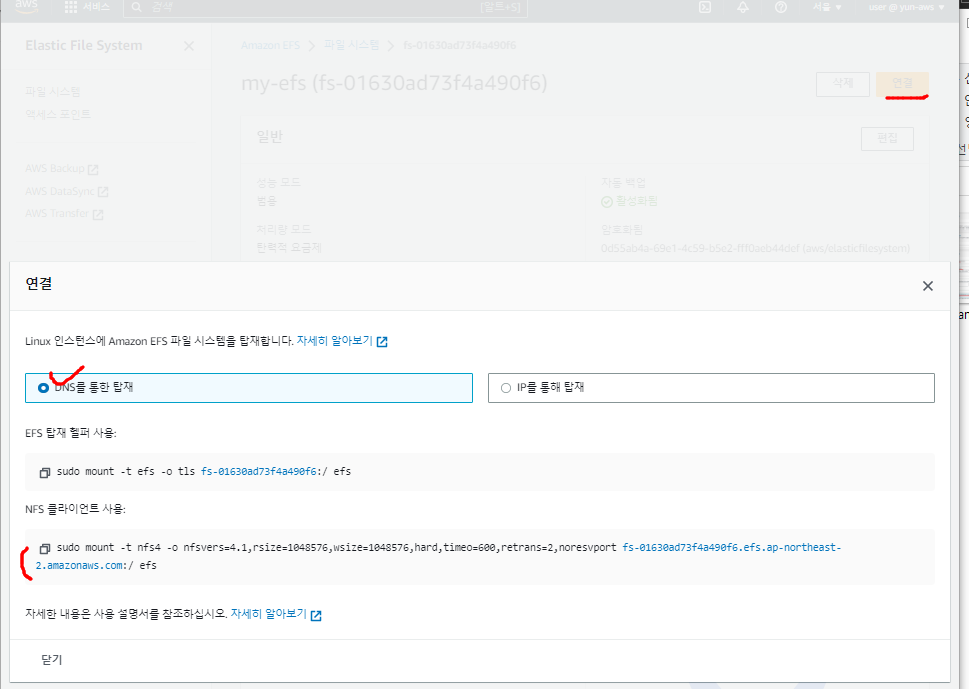
Task: Select IP를 통해 탑재 option
Action: 711,388
